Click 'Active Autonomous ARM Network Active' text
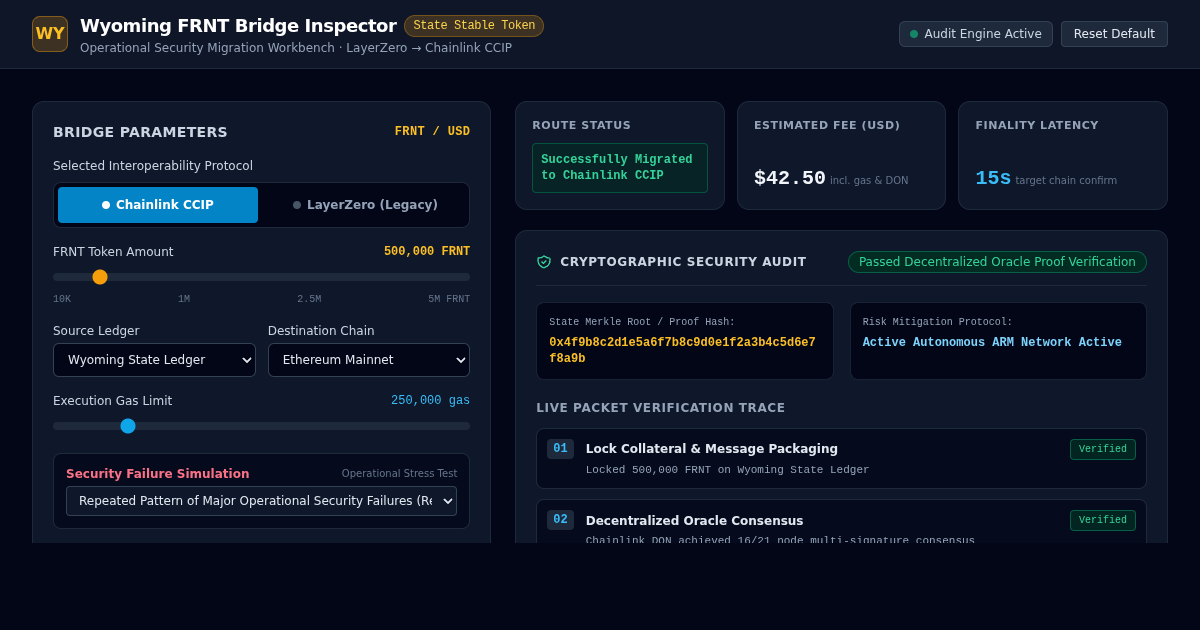The width and height of the screenshot is (1200, 630). [992, 343]
